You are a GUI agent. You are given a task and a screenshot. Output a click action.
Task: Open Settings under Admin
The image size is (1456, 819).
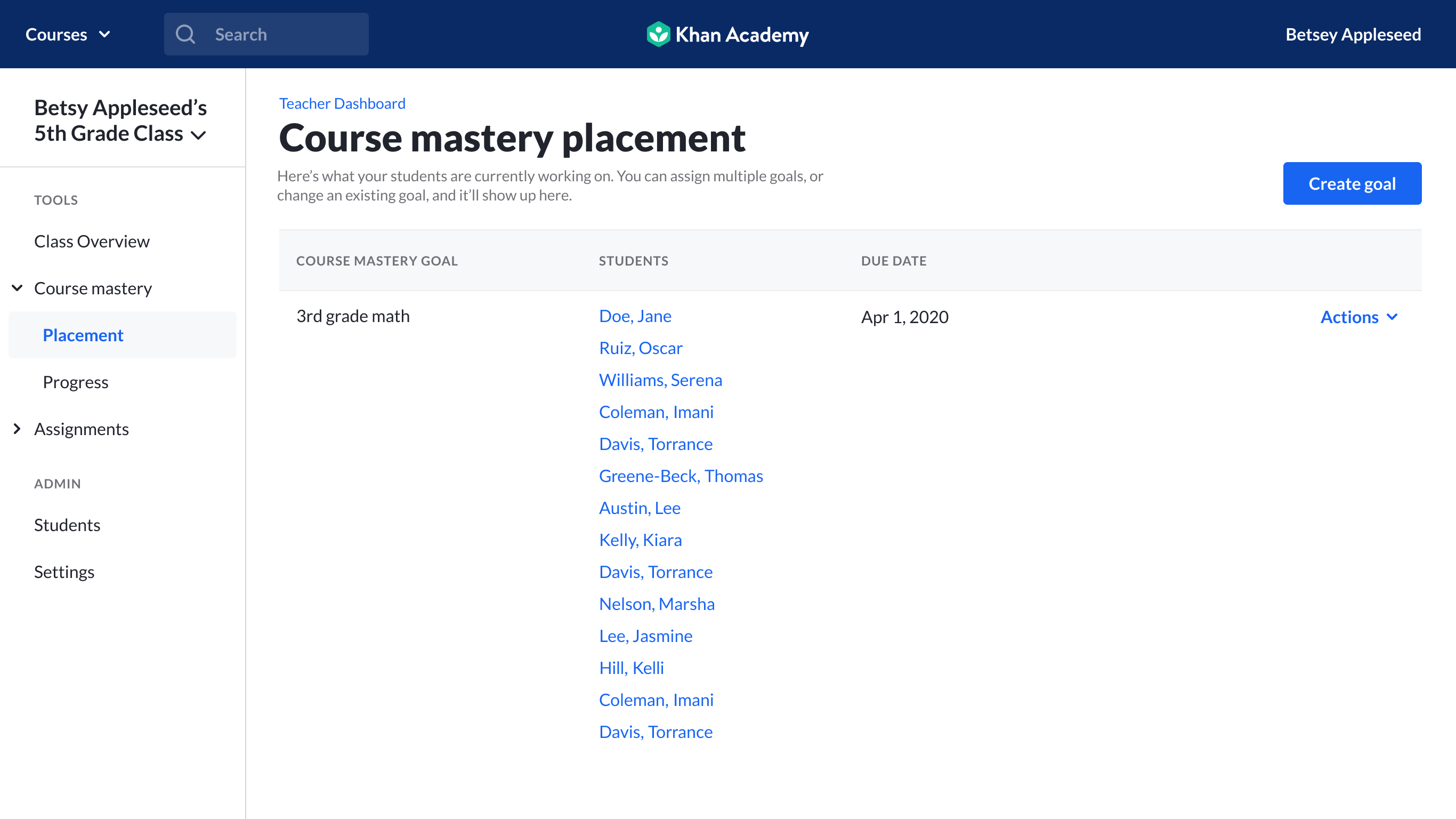tap(64, 572)
